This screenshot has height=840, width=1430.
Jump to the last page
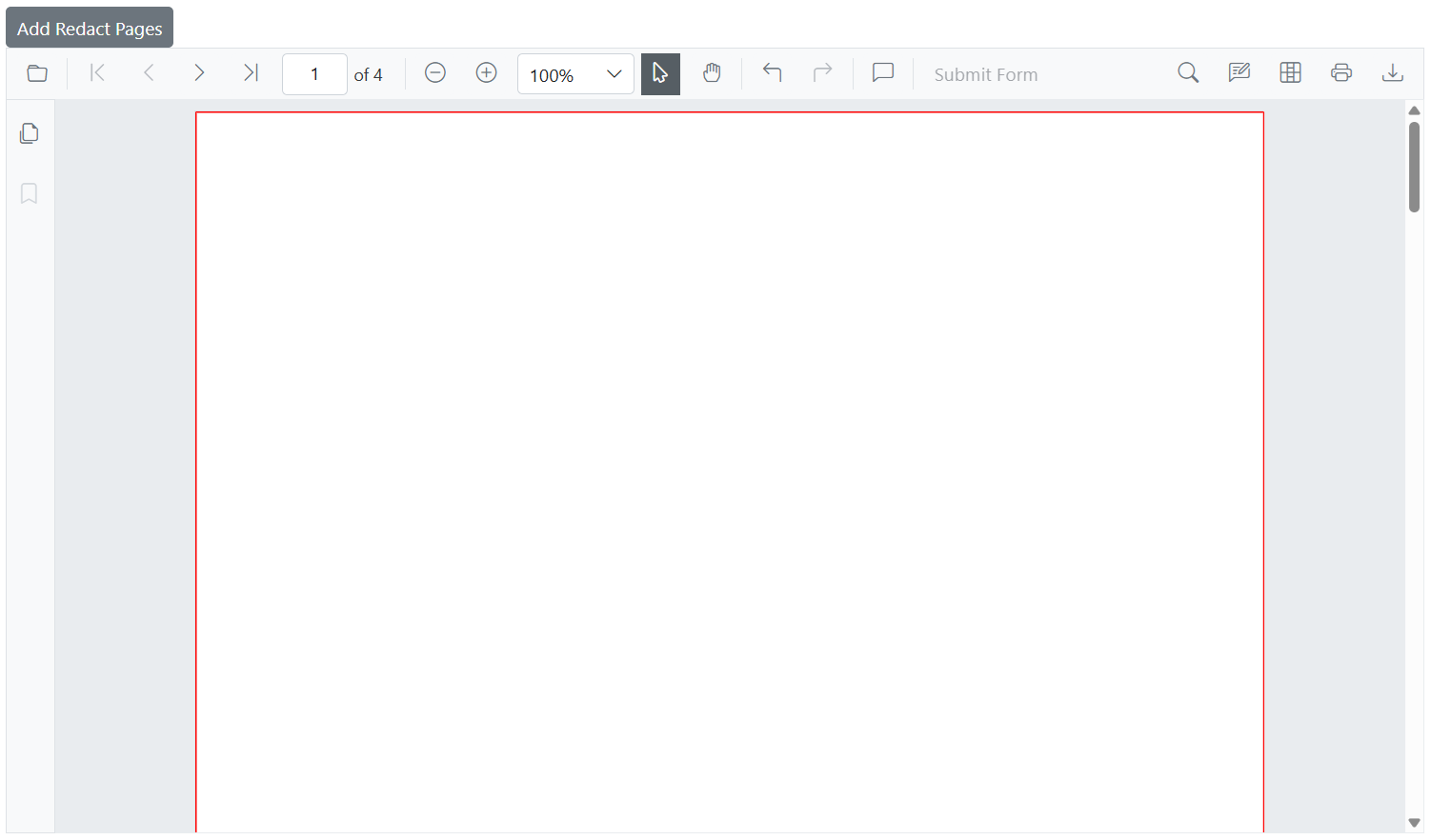pyautogui.click(x=251, y=72)
